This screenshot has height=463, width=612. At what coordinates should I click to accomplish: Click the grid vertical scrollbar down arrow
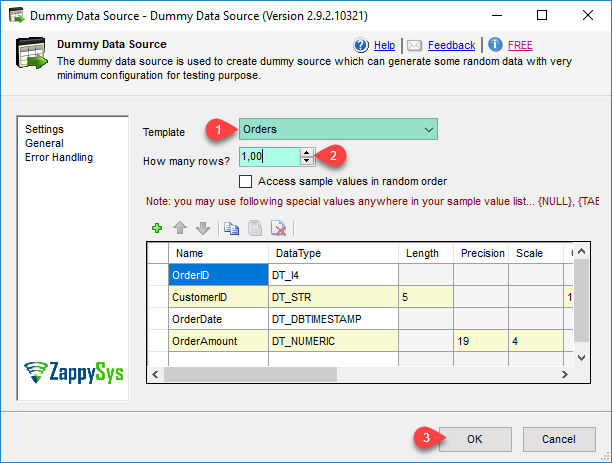[581, 358]
